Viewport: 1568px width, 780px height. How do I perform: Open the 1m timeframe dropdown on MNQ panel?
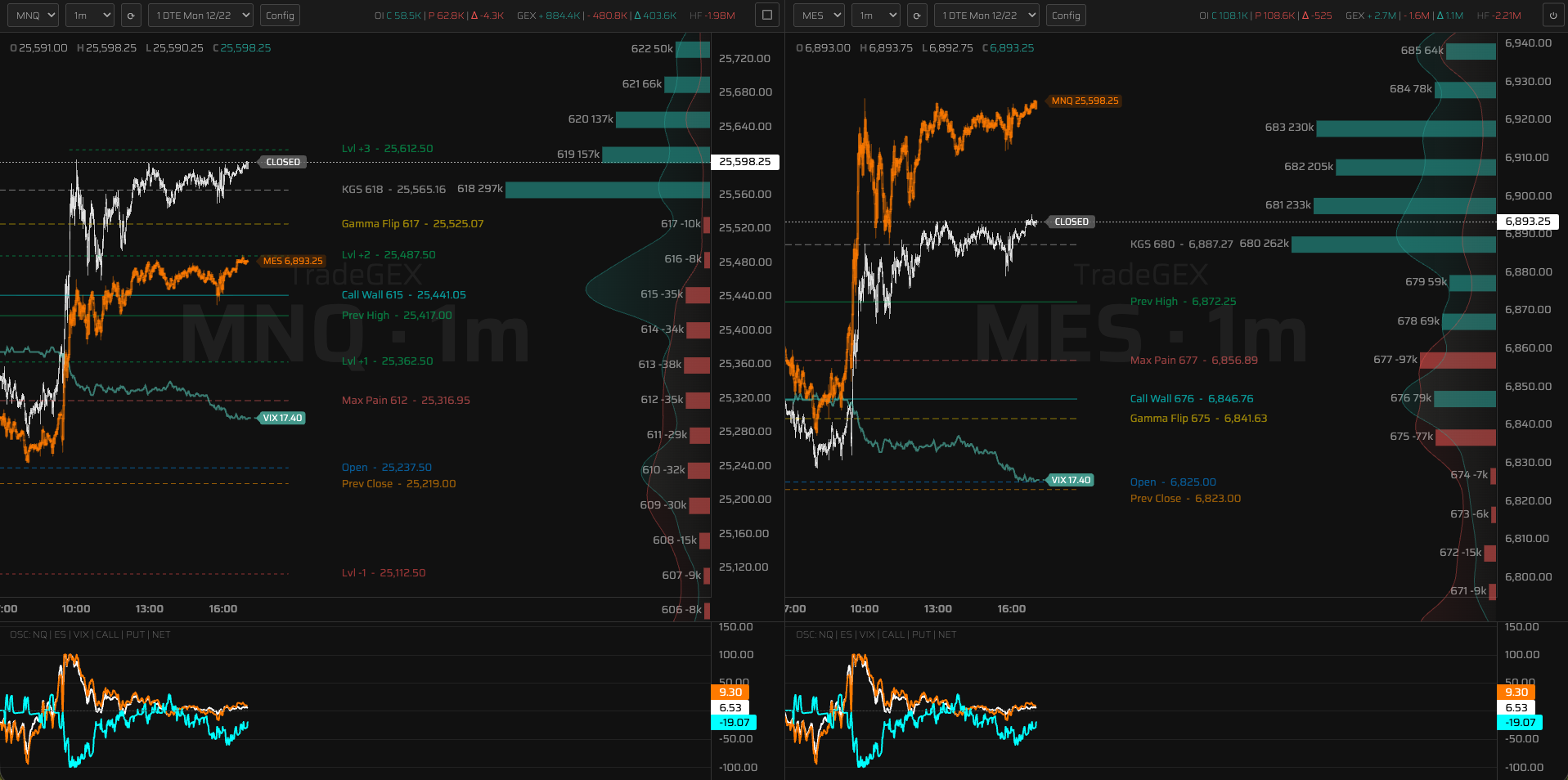click(90, 15)
